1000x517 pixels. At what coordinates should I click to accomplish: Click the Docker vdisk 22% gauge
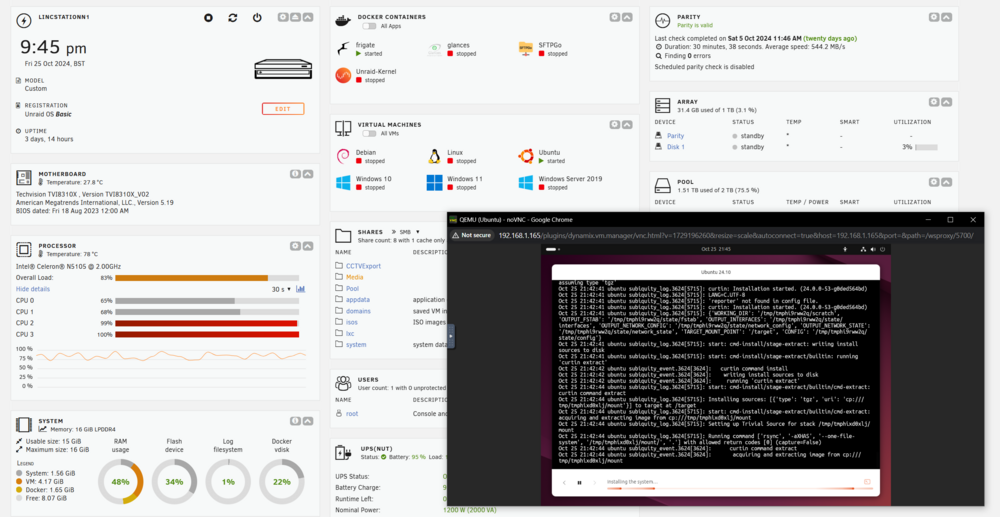click(282, 482)
